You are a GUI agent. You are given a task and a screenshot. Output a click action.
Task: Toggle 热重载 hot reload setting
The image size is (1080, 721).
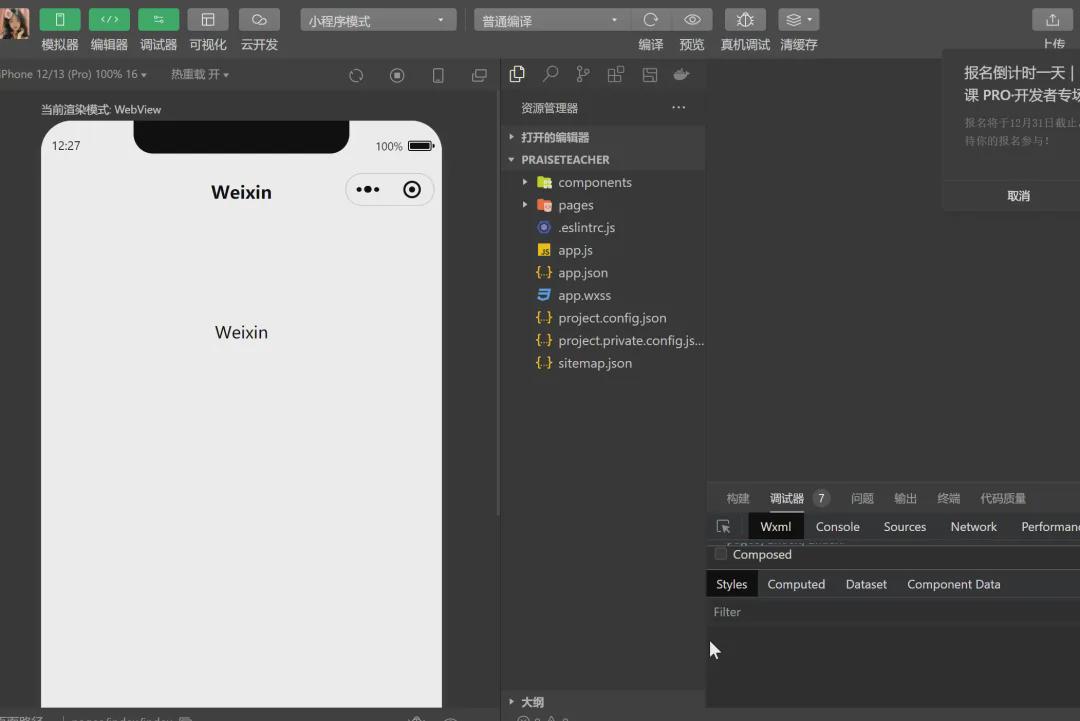[198, 74]
